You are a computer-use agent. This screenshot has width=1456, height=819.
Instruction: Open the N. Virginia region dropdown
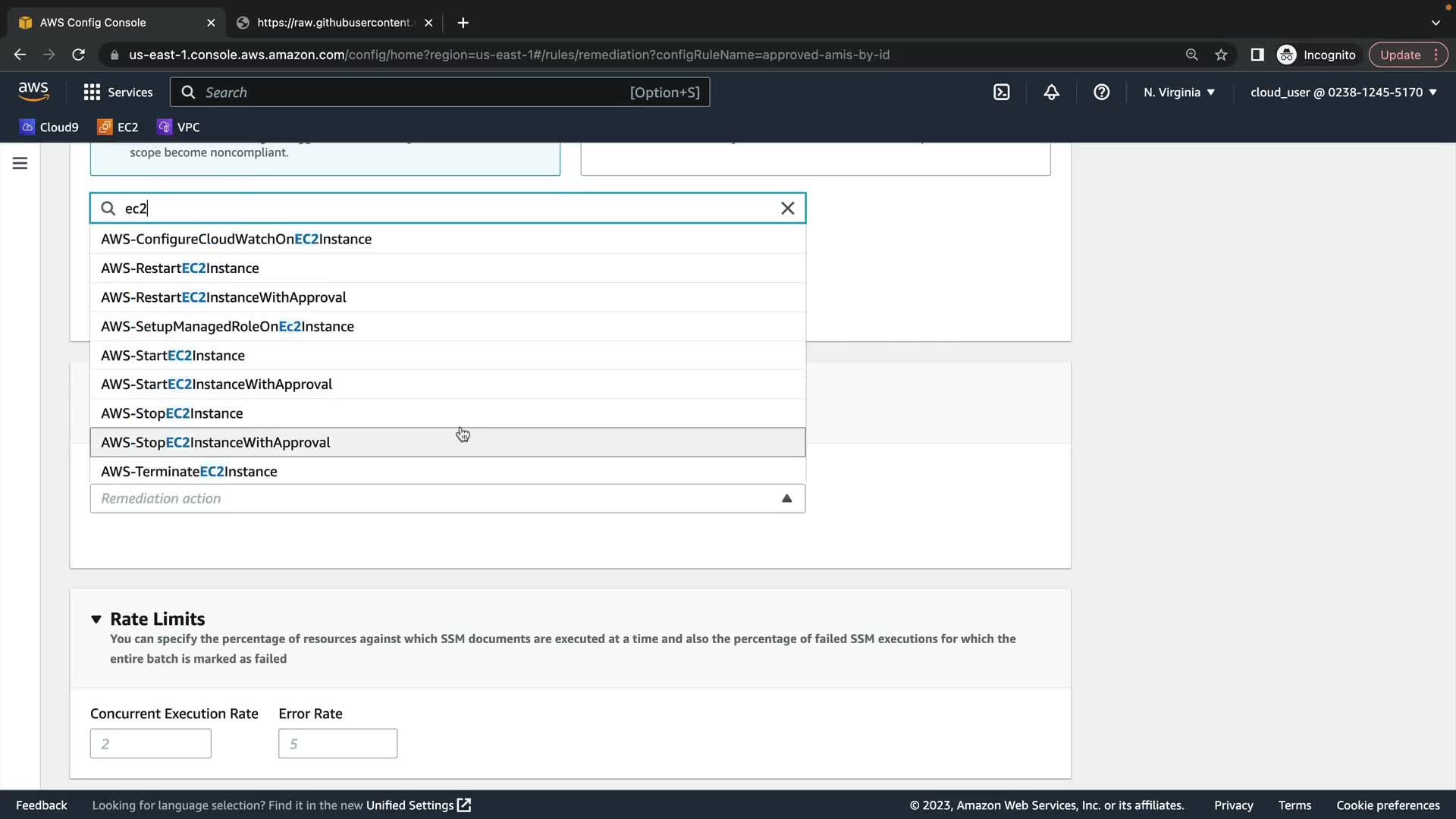pyautogui.click(x=1179, y=93)
